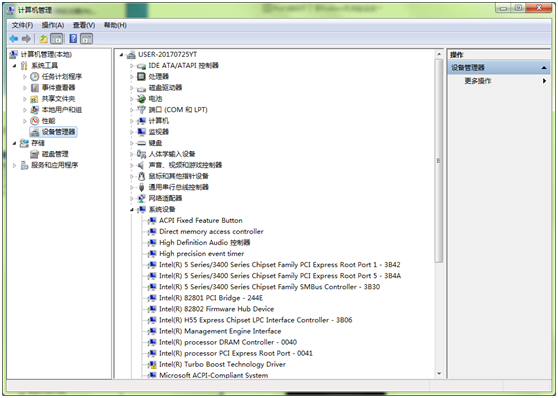Expand the 网络适配器 device category
This screenshot has height=398, width=558.
pos(132,198)
